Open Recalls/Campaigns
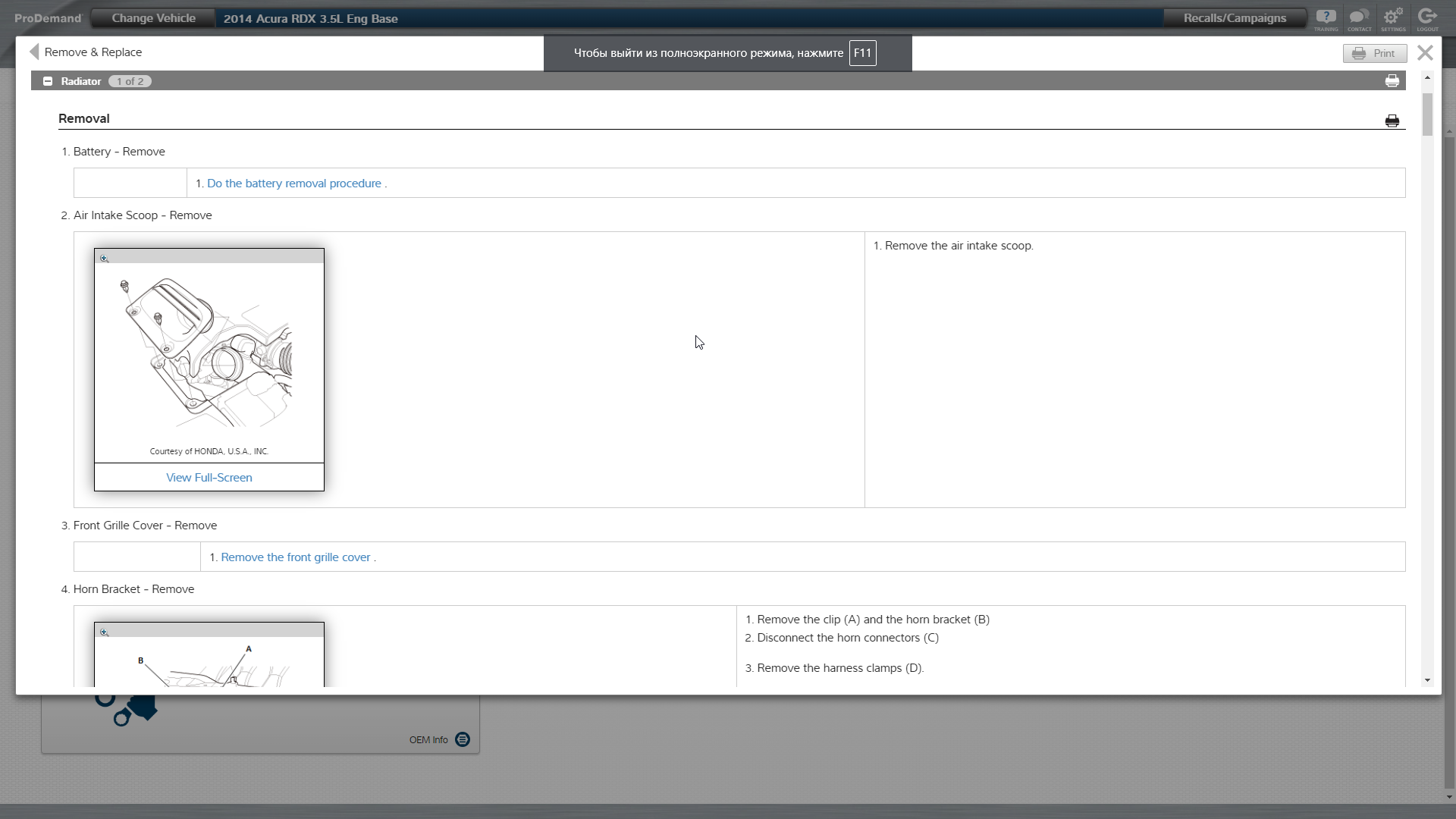The width and height of the screenshot is (1456, 819). pyautogui.click(x=1235, y=18)
